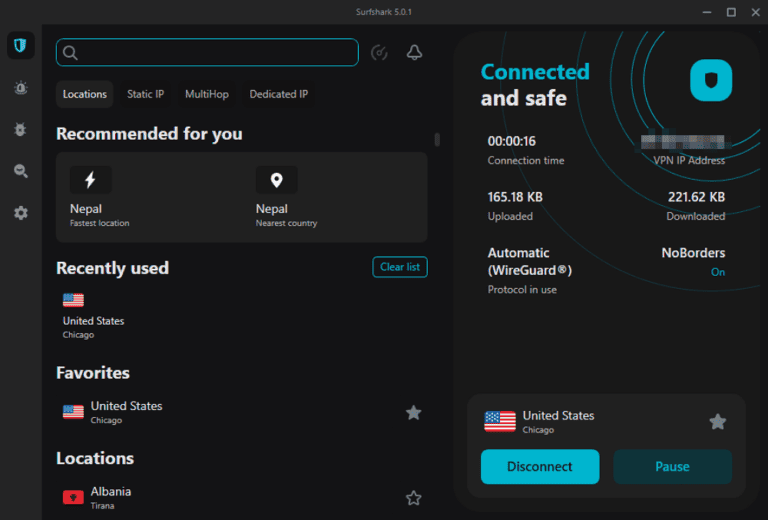Screen dimensions: 768x520
Task: Open the Alert section in sidebar
Action: coord(20,88)
